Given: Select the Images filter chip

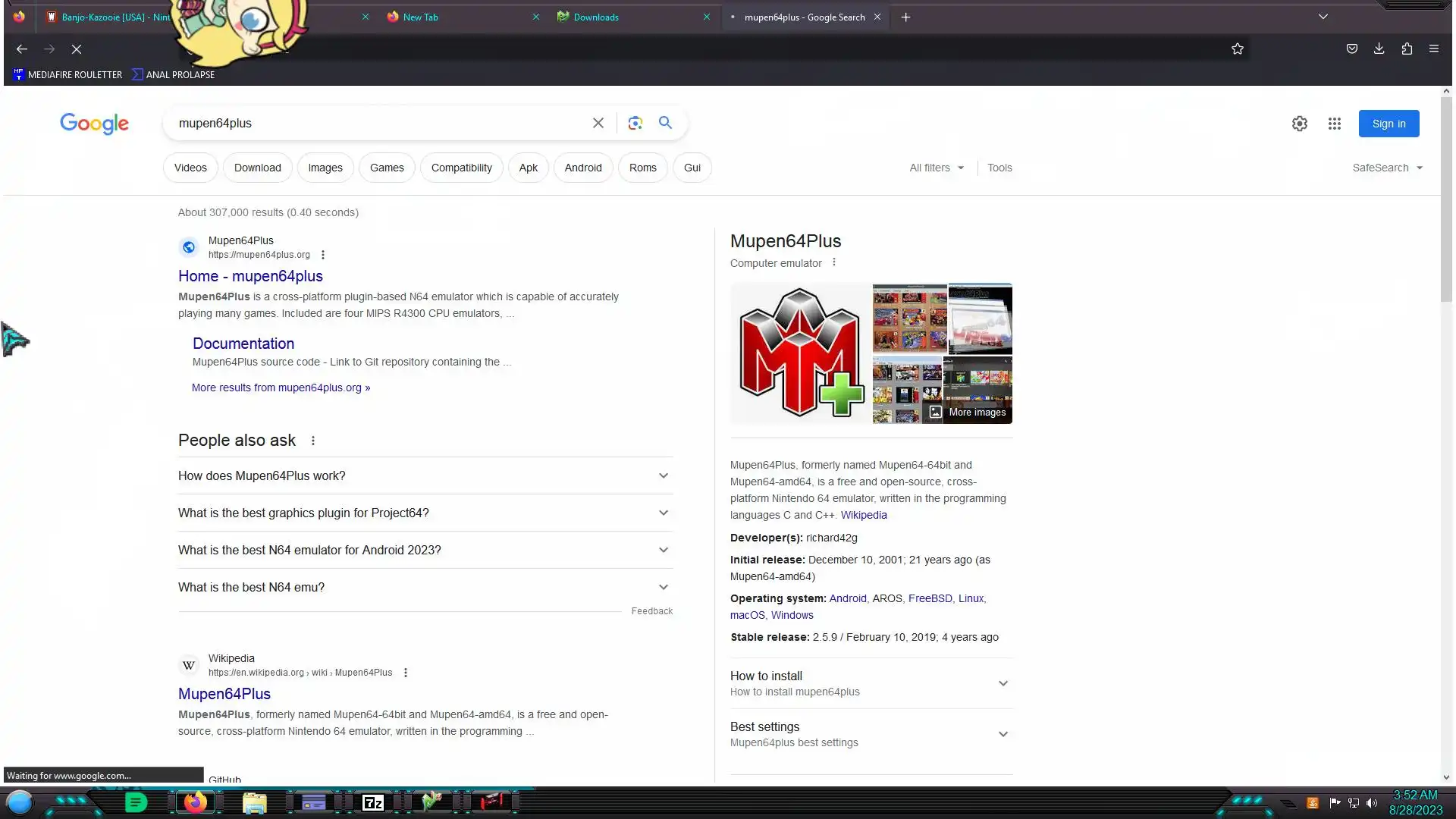Looking at the screenshot, I should (325, 168).
